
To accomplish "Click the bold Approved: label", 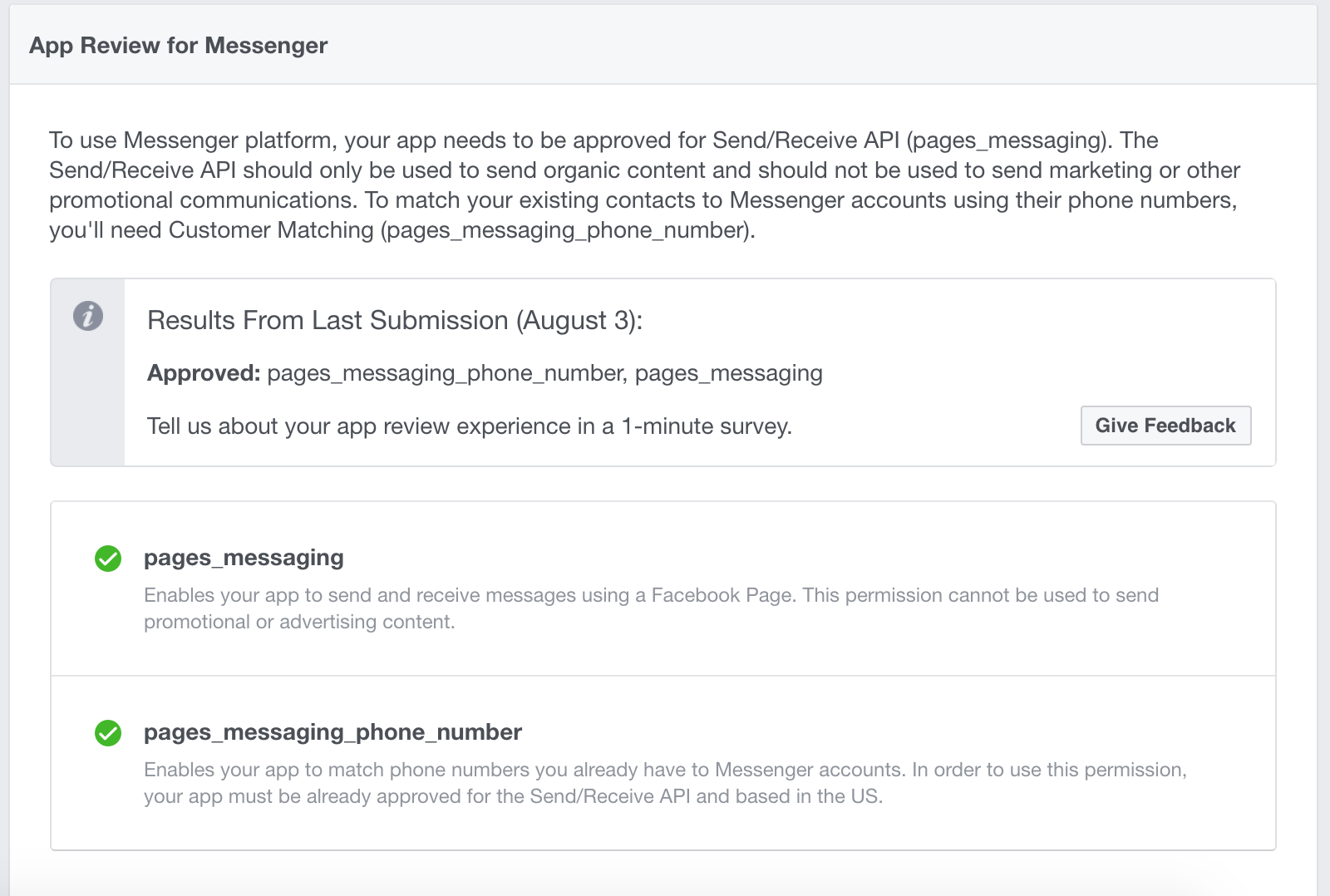I will 204,373.
